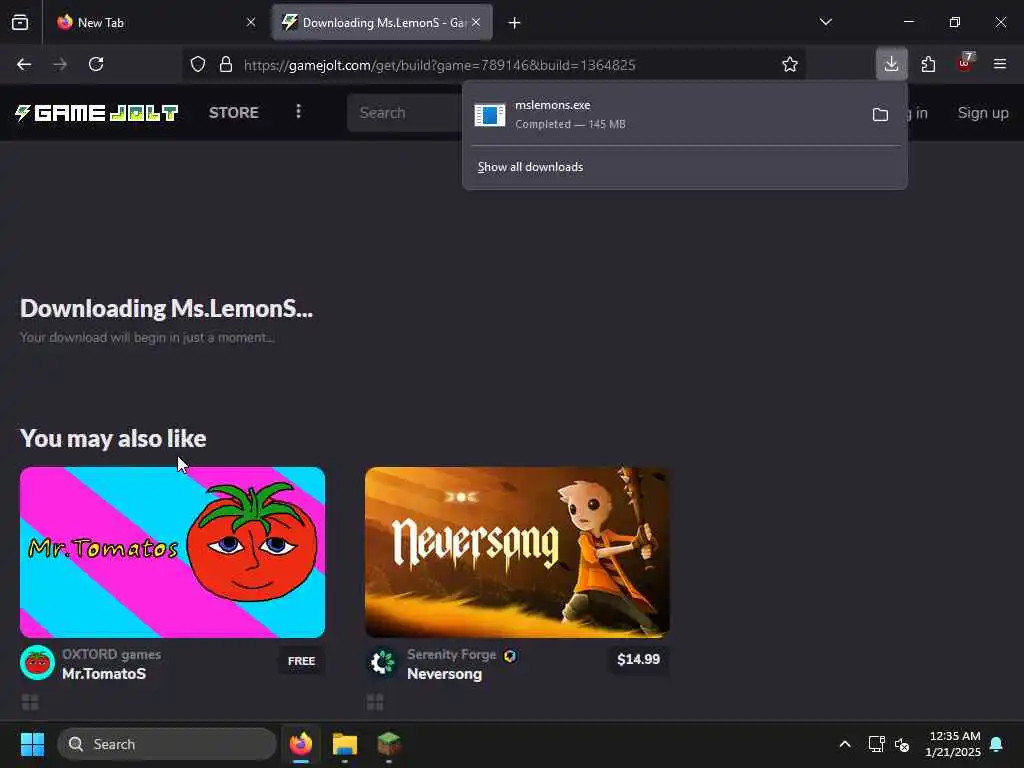Close the Downloading Ms.LemonS tab
Image resolution: width=1024 pixels, height=768 pixels.
point(476,22)
